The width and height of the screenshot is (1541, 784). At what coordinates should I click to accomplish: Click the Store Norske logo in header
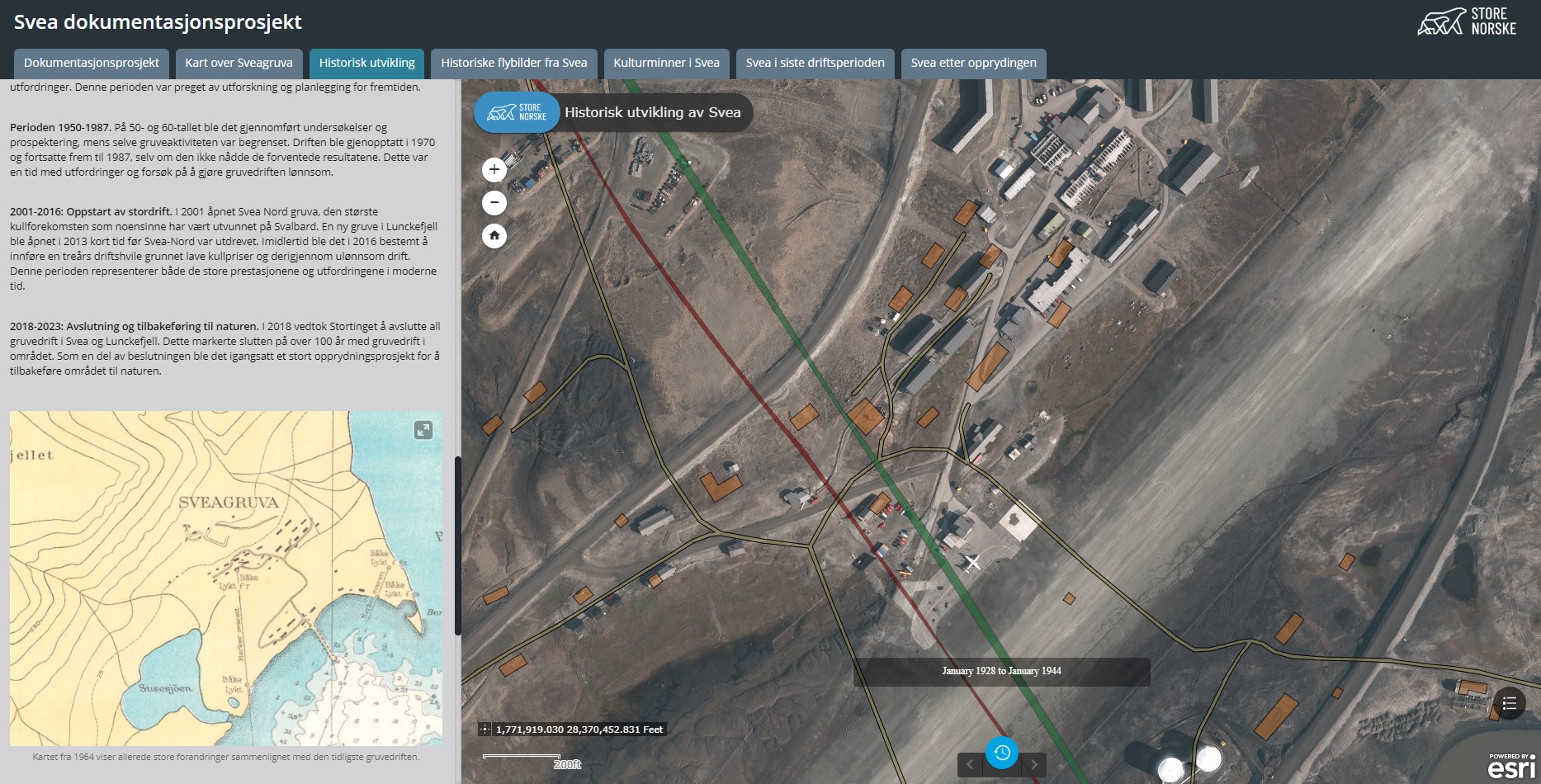pyautogui.click(x=1466, y=21)
